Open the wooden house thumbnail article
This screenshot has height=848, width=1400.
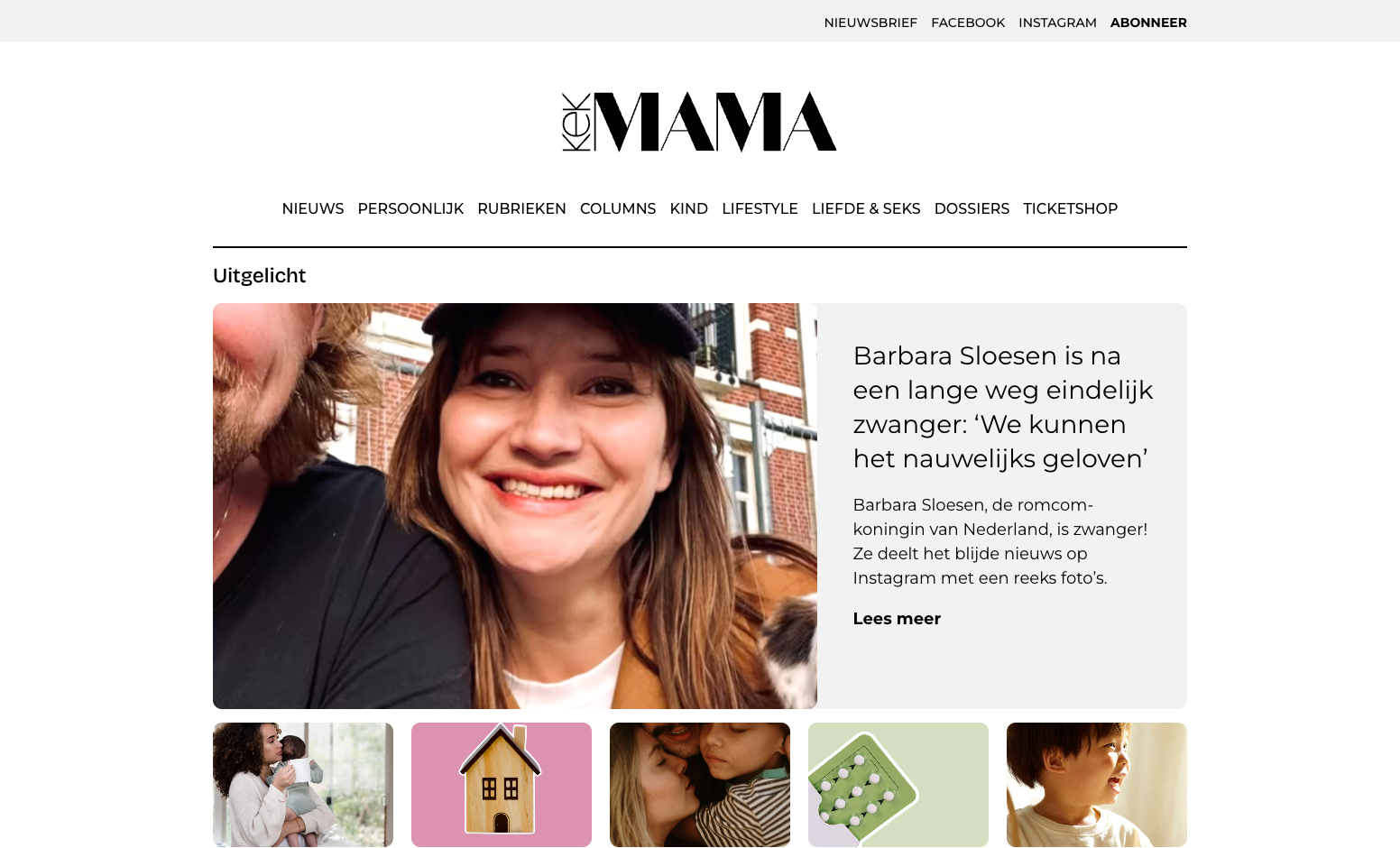[x=502, y=784]
